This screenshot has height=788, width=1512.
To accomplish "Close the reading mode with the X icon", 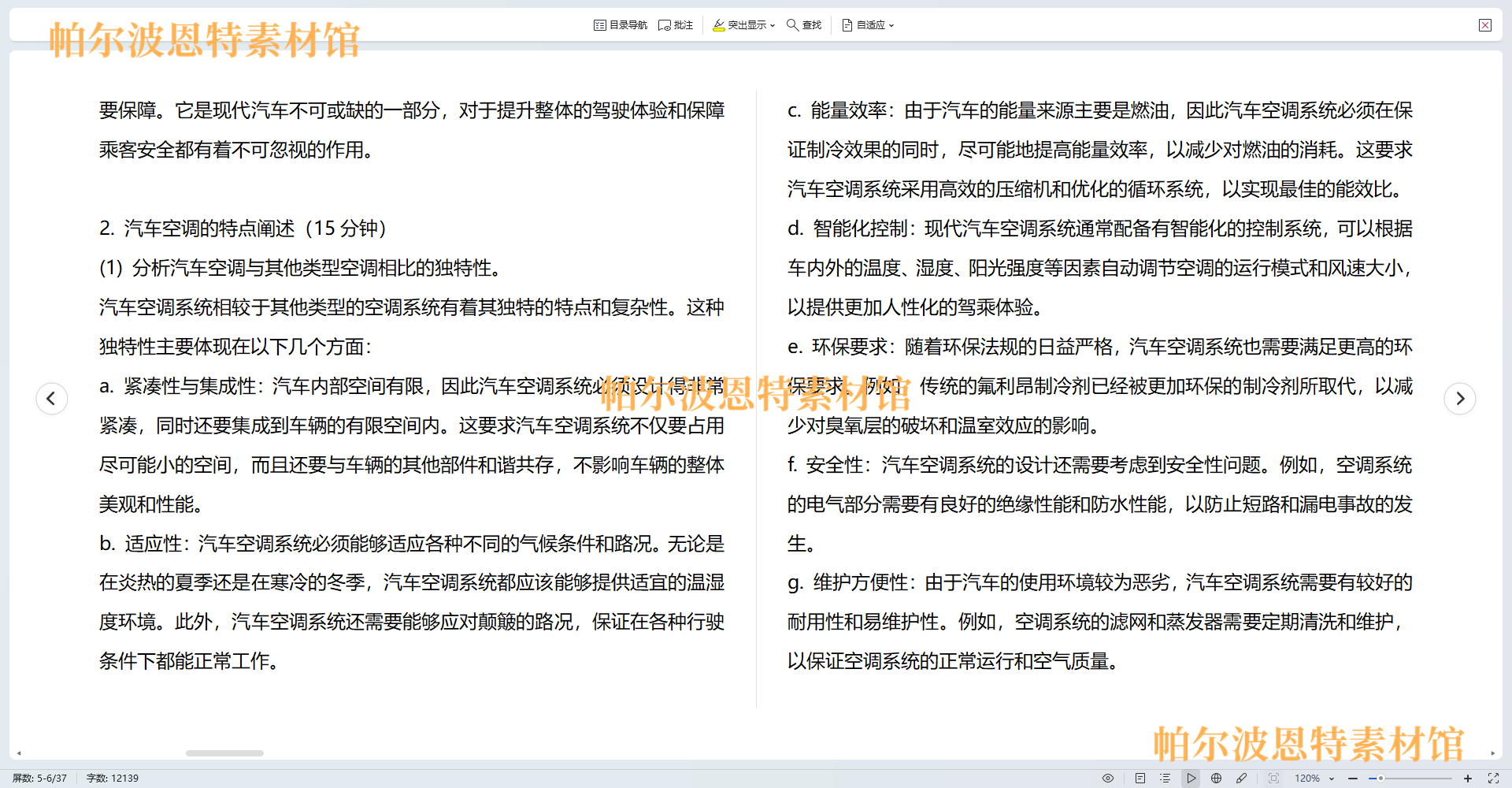I will (x=1485, y=25).
